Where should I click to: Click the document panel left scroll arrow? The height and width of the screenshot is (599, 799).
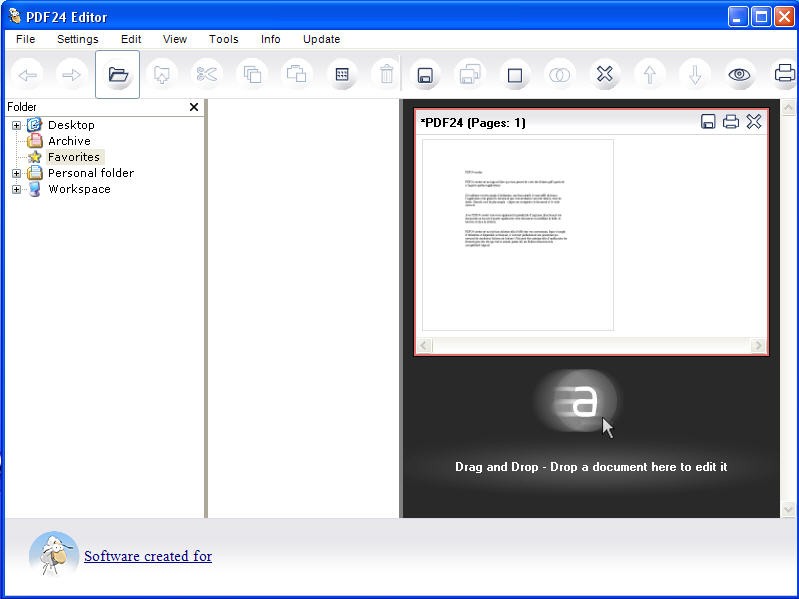424,346
